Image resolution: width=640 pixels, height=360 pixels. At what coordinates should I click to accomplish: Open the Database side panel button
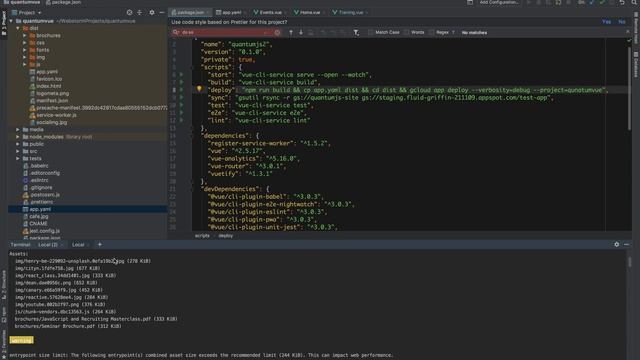tap(636, 64)
